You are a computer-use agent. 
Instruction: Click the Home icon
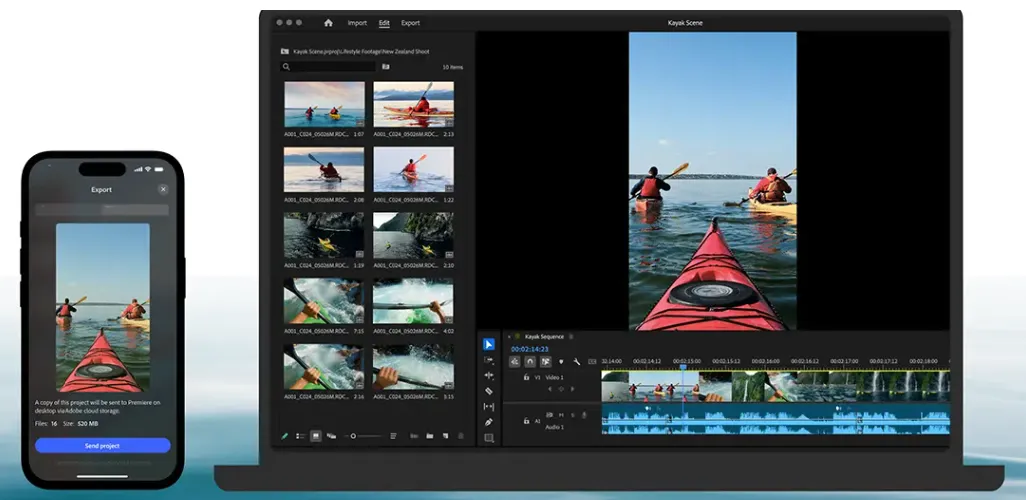coord(328,22)
